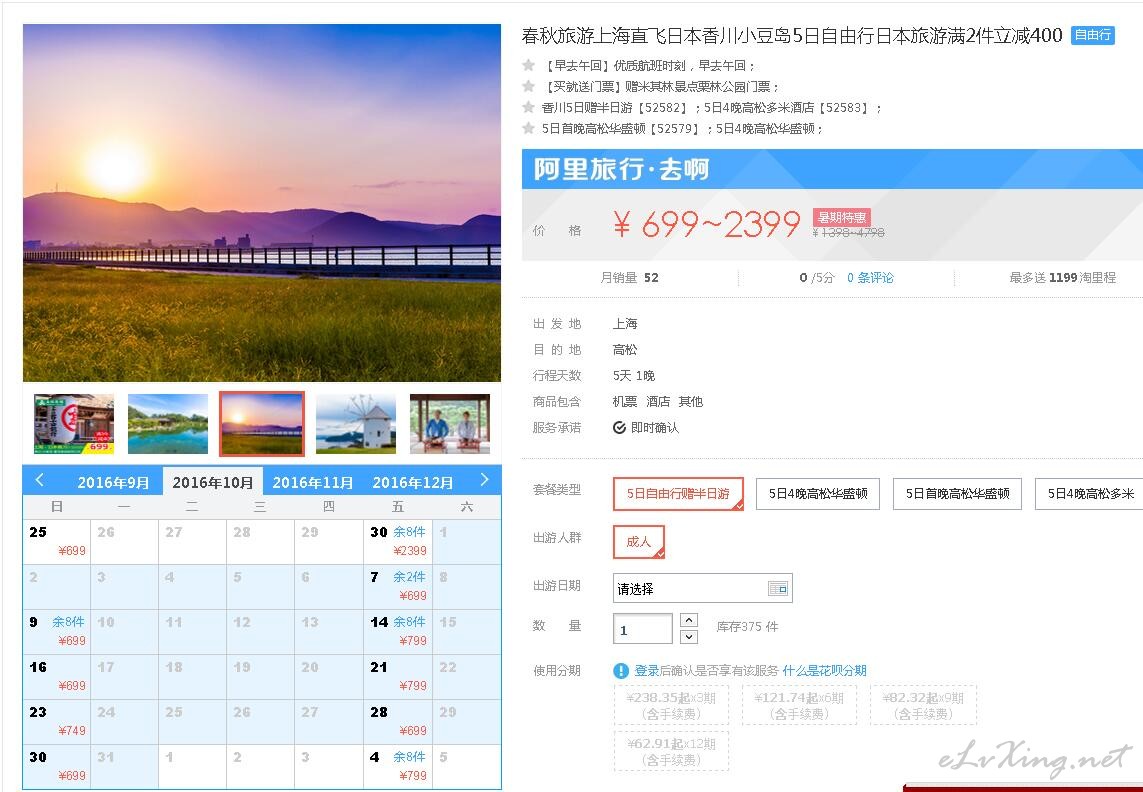Click the 自由行 blue tag
This screenshot has width=1143, height=792.
pyautogui.click(x=1093, y=35)
